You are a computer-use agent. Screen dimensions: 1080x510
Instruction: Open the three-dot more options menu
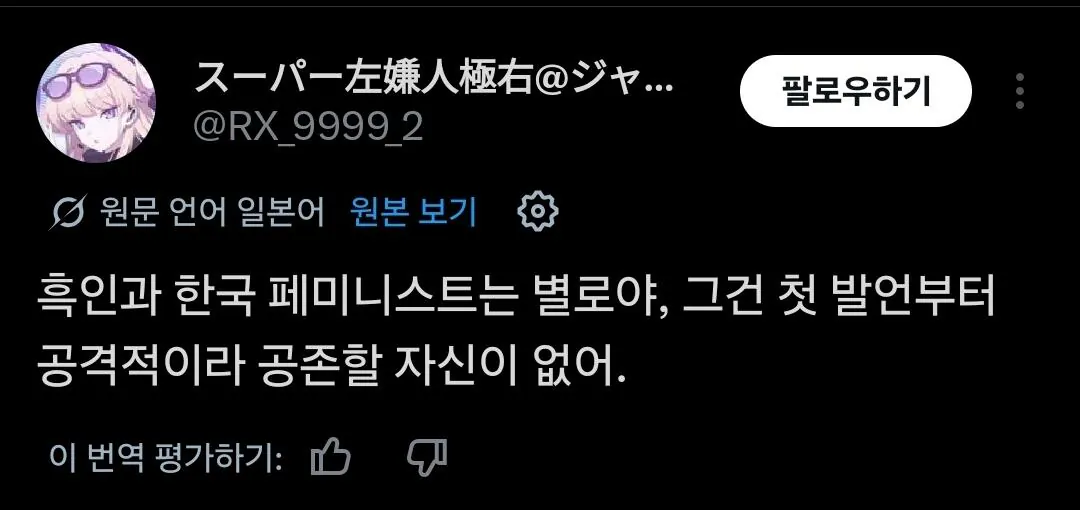1020,91
